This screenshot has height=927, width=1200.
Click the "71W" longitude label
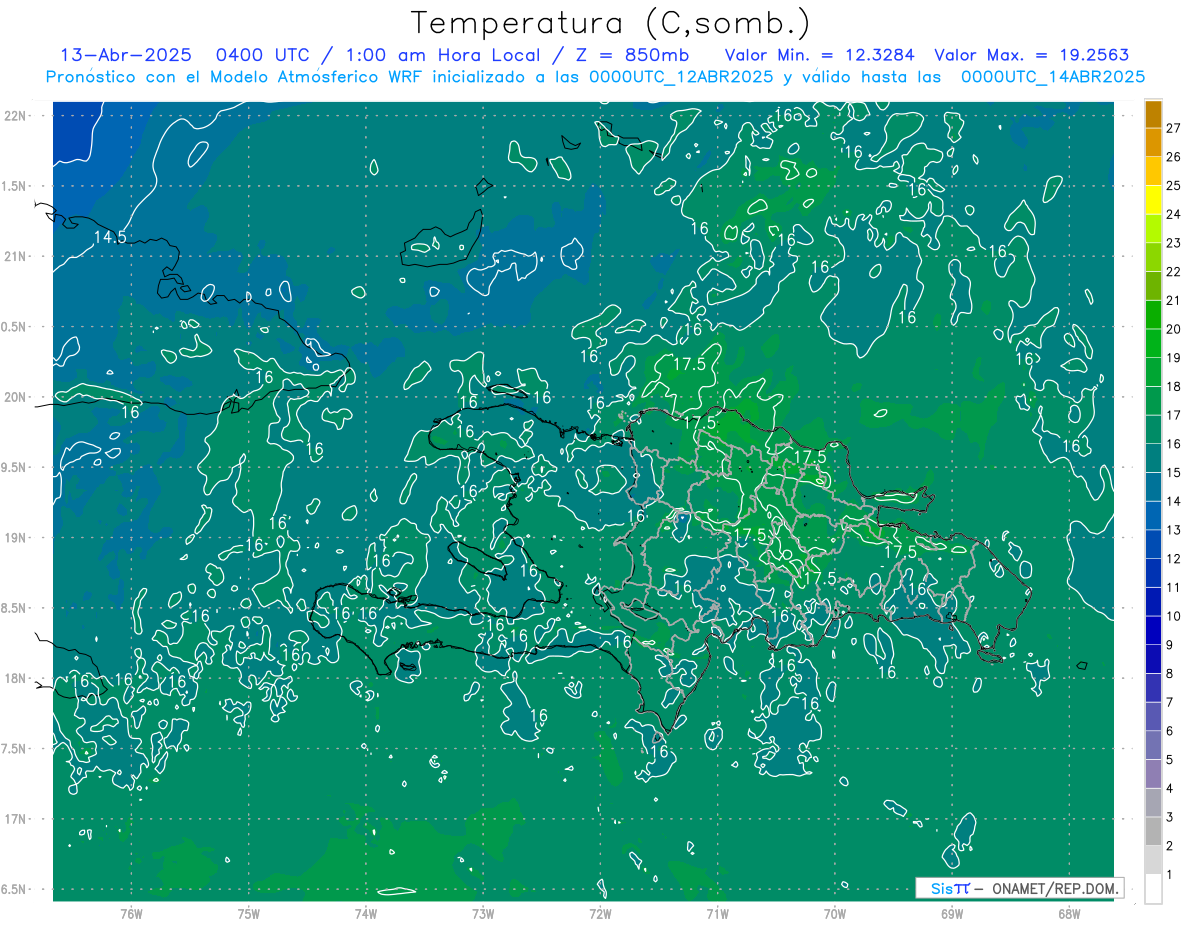point(717,913)
